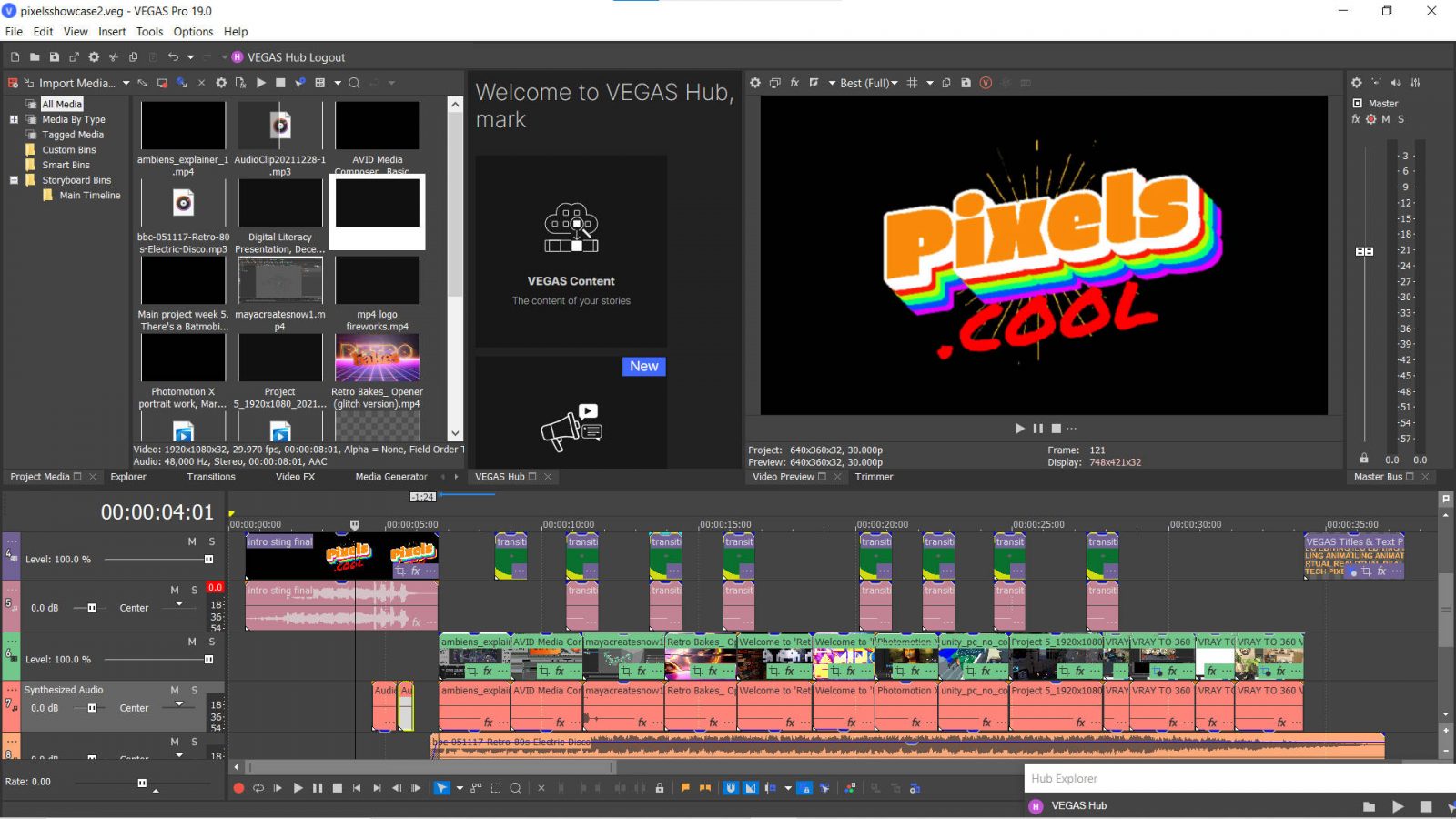Solo video track 4

[212, 541]
